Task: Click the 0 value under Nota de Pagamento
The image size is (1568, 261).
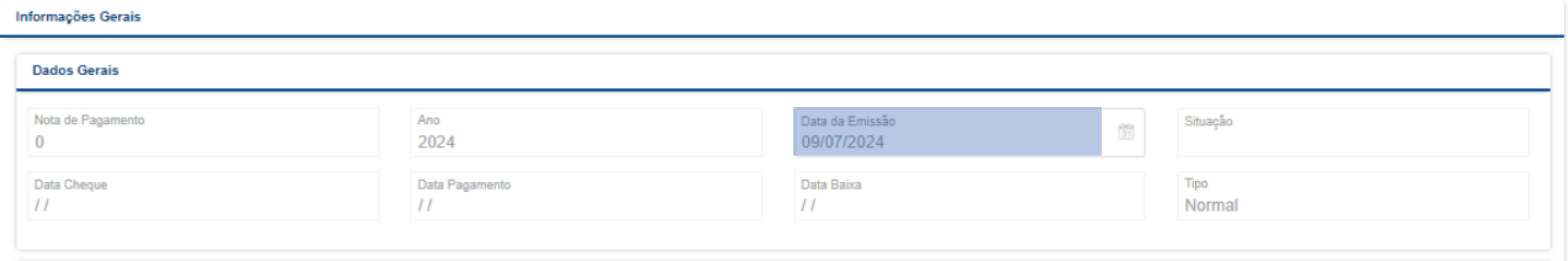Action: [39, 142]
